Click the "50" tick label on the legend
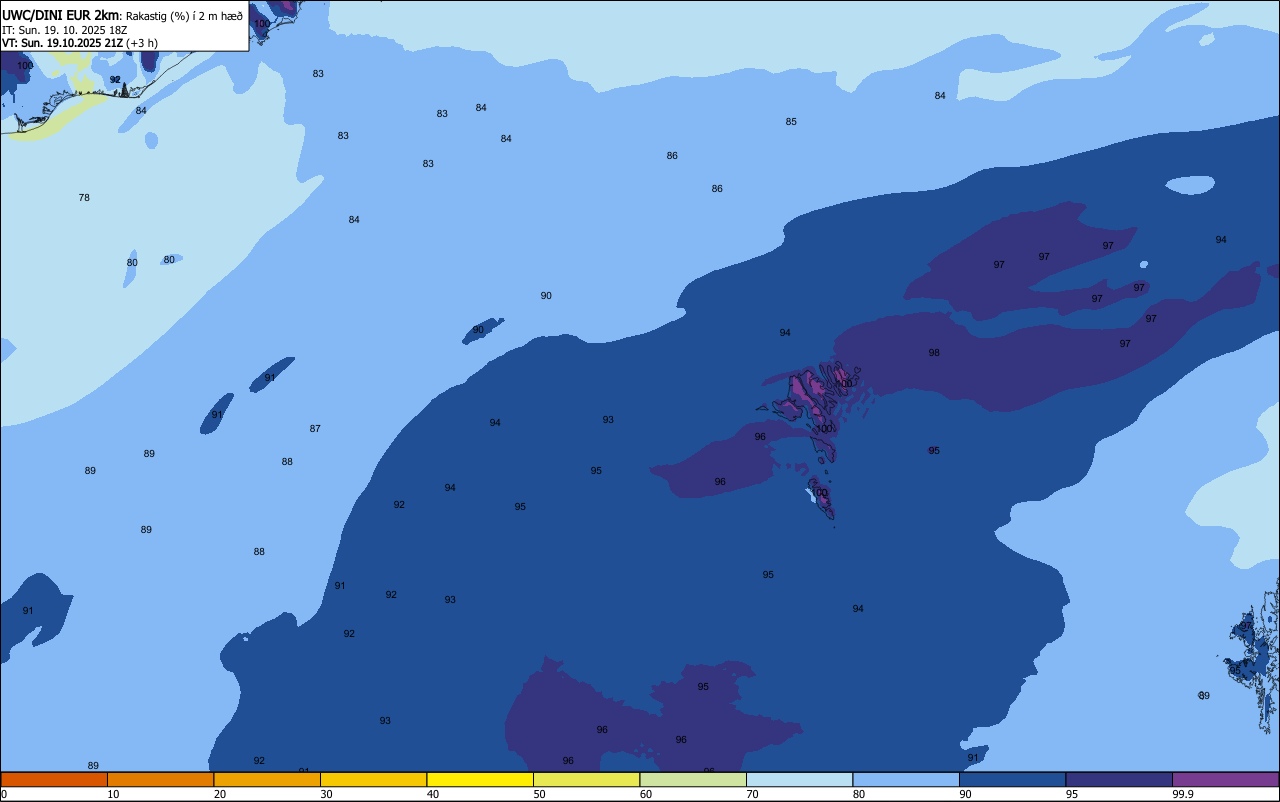 tap(539, 794)
